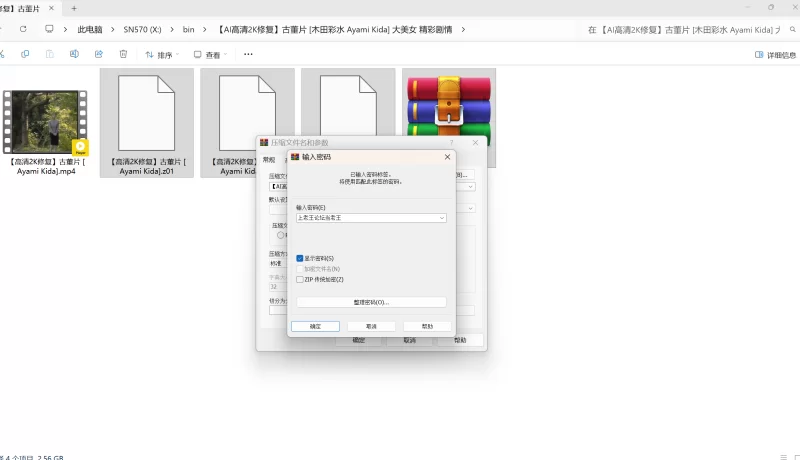Confirm password with the 确定 button

[x=315, y=326]
